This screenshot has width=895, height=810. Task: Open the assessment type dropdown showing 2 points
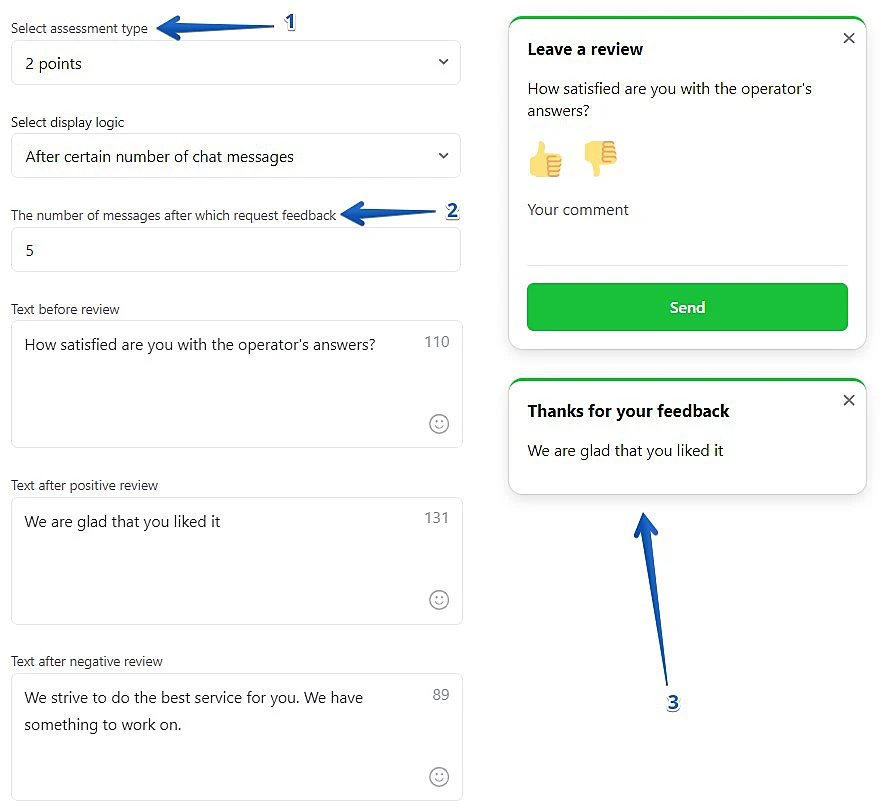click(235, 63)
